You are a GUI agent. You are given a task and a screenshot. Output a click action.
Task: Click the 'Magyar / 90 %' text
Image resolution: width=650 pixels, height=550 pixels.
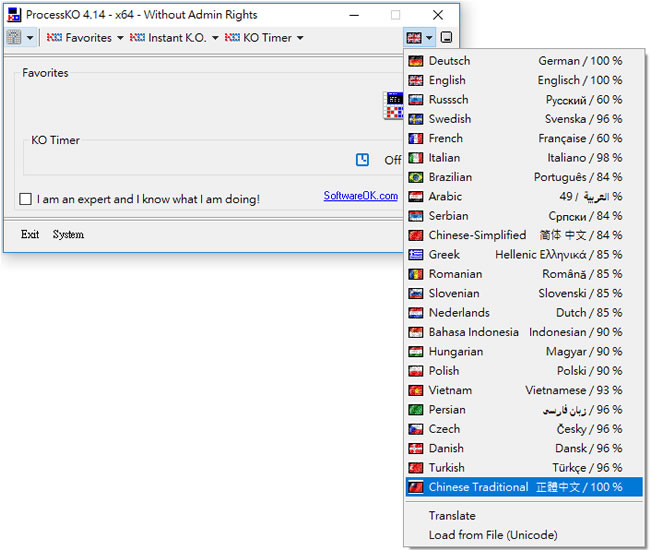point(584,352)
